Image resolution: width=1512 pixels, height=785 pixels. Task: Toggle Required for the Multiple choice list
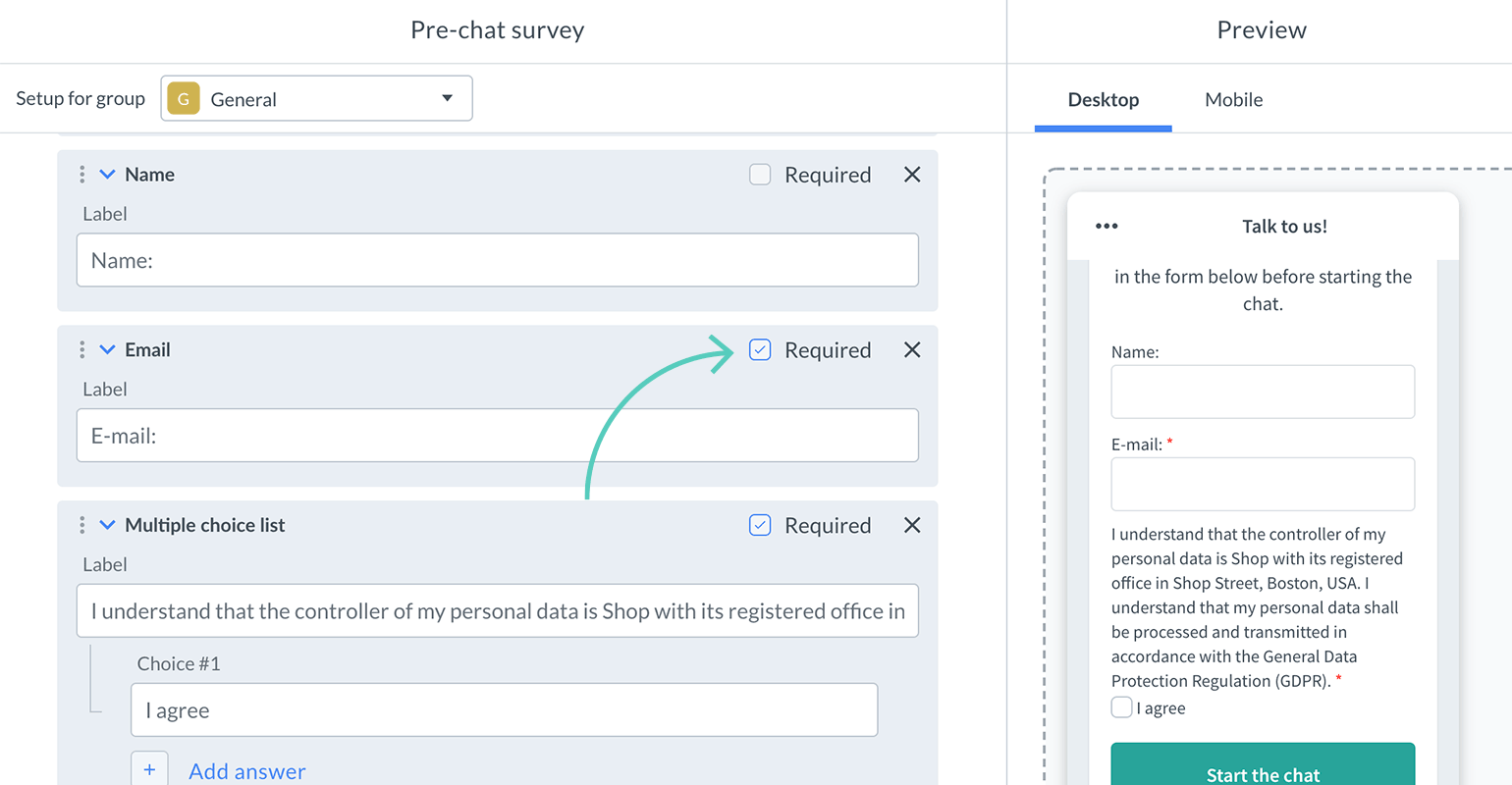[x=760, y=526]
